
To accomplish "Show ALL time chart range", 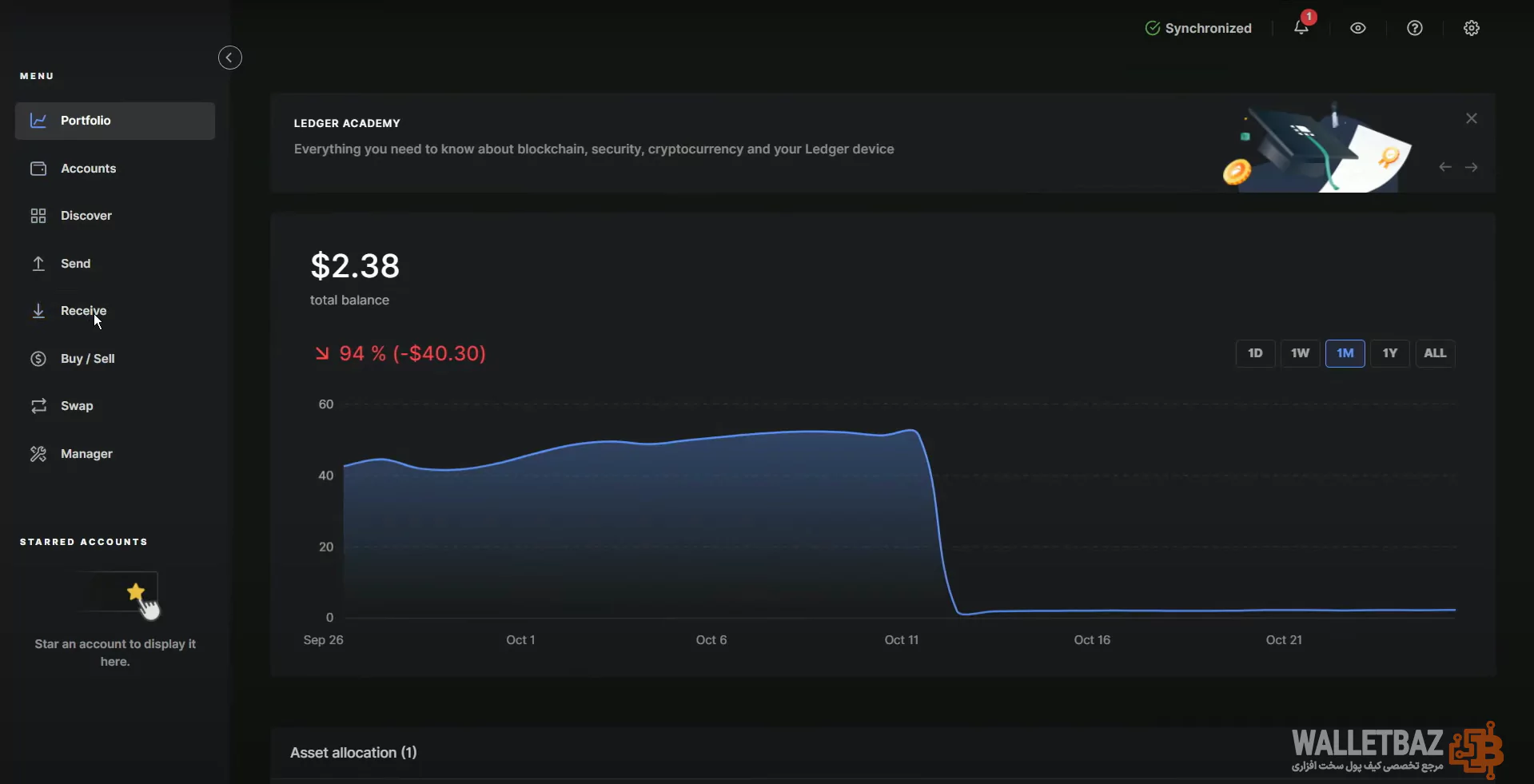I will click(1435, 353).
